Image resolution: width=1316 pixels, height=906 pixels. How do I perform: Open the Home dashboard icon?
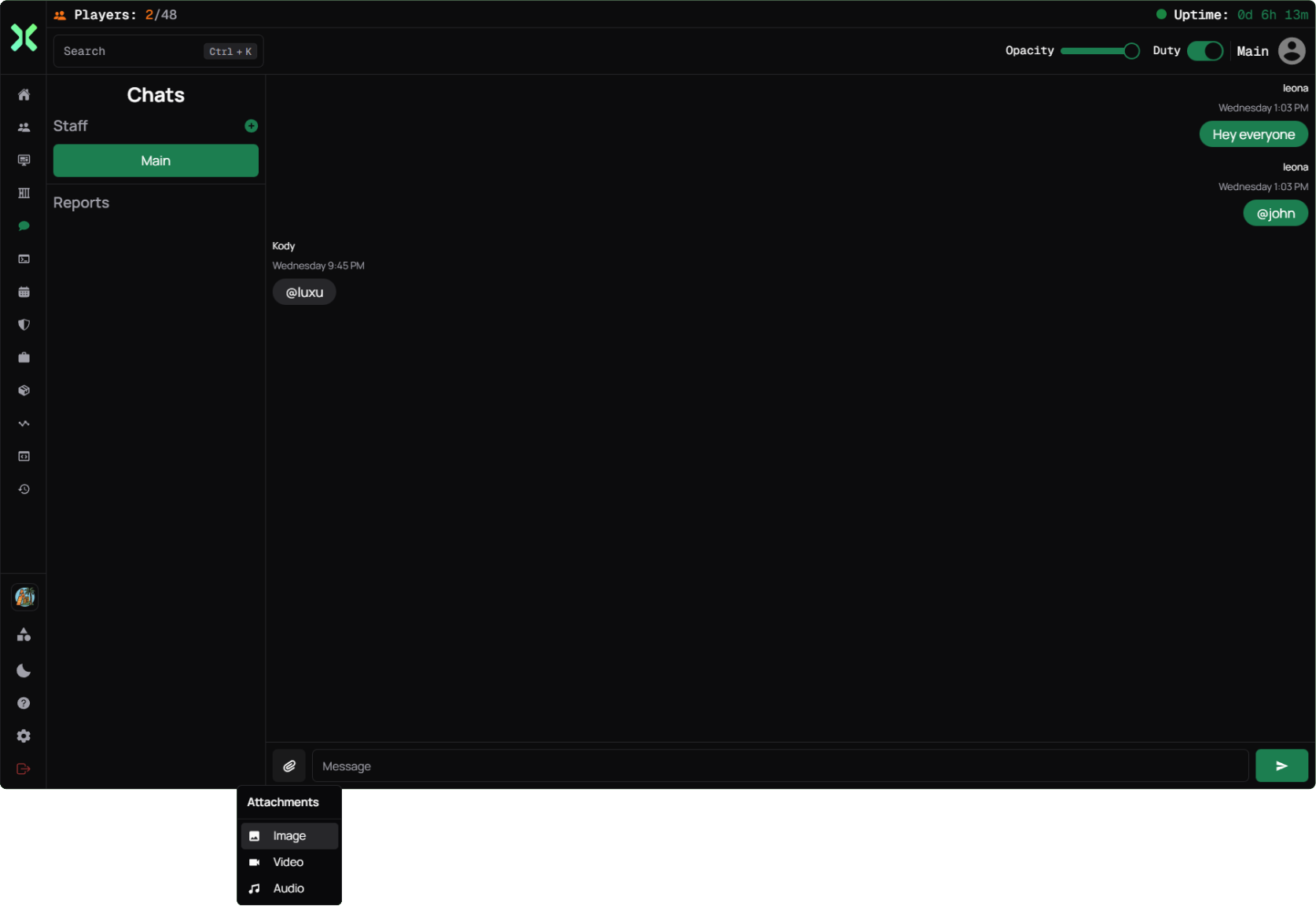click(24, 94)
